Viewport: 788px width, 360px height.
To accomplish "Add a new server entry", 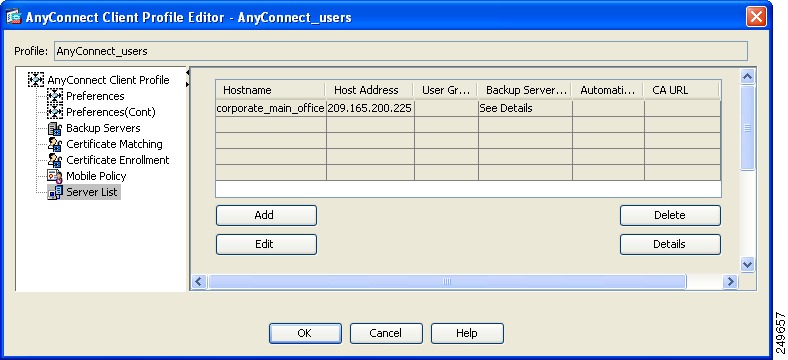I will [266, 215].
